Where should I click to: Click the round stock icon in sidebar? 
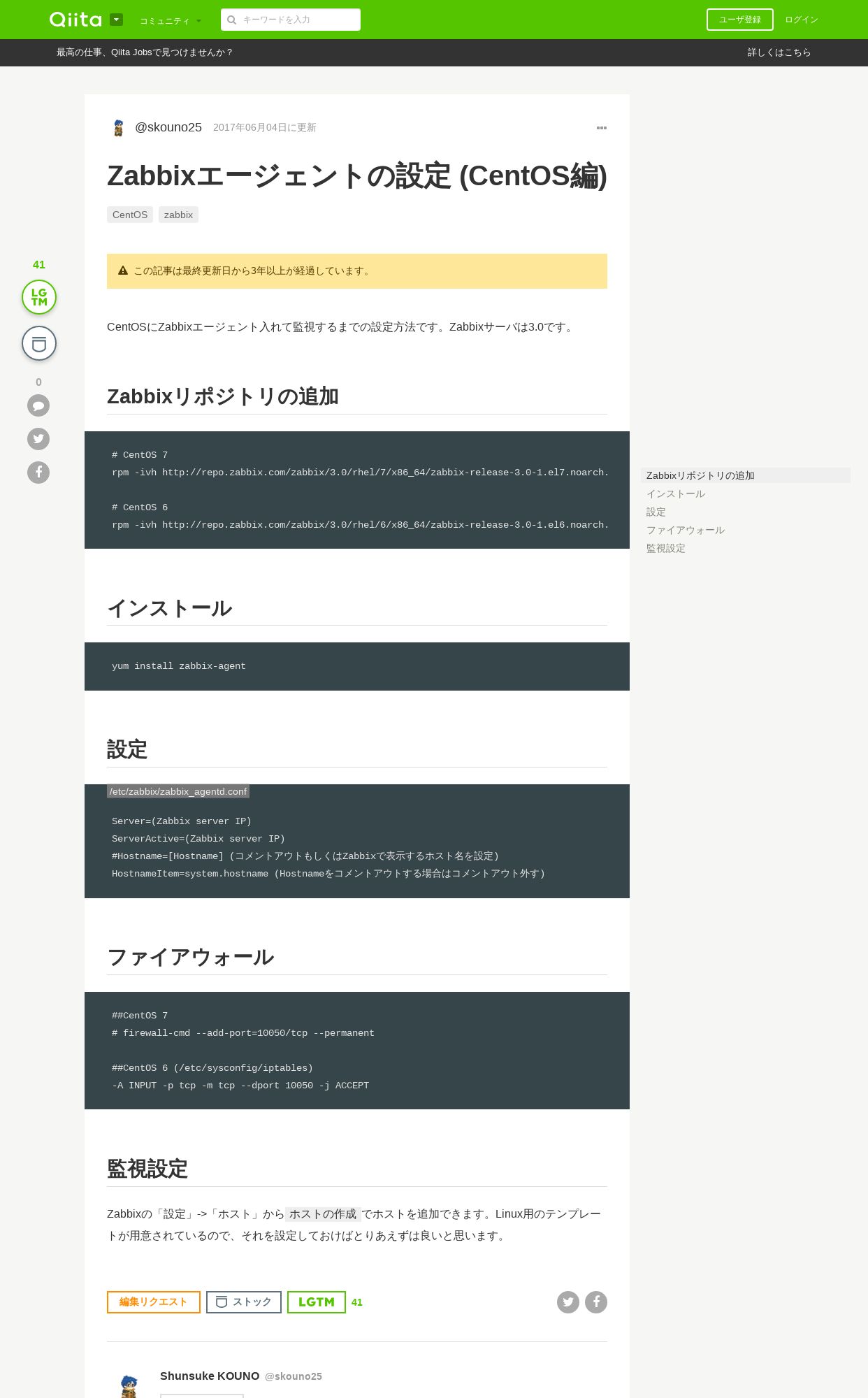(39, 343)
